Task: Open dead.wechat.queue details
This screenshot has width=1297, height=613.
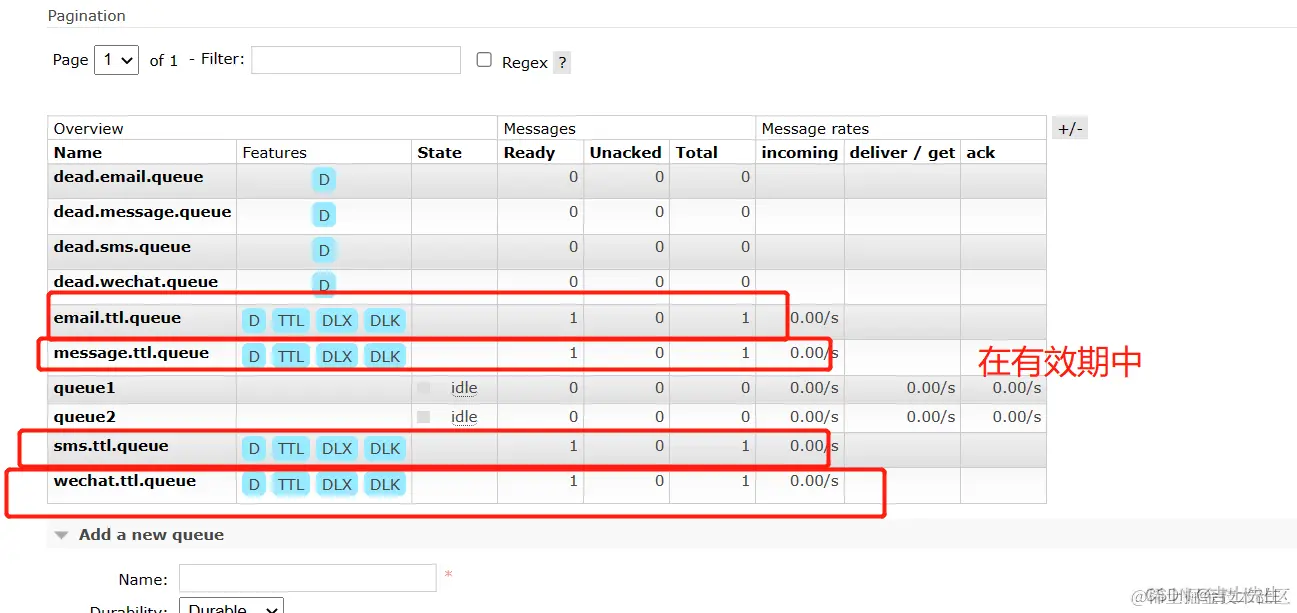Action: 136,282
